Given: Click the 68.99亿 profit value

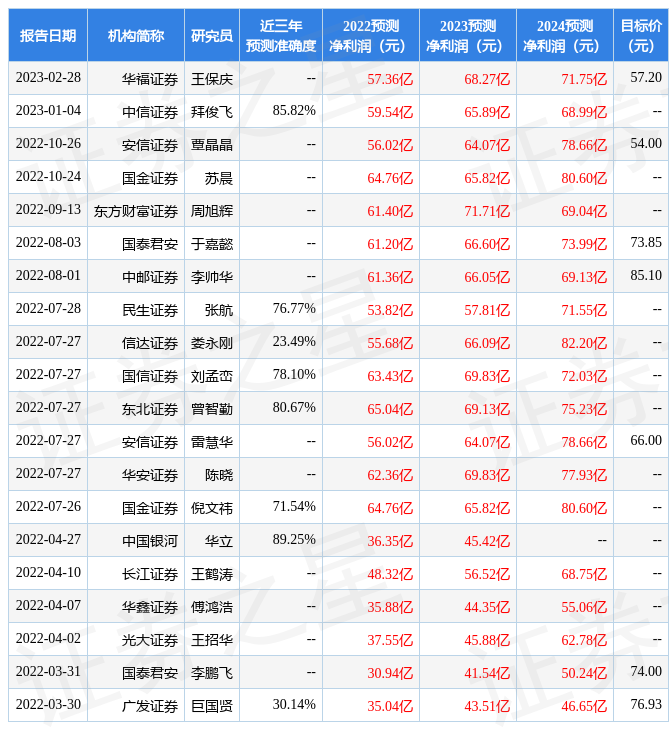Looking at the screenshot, I should (584, 112).
